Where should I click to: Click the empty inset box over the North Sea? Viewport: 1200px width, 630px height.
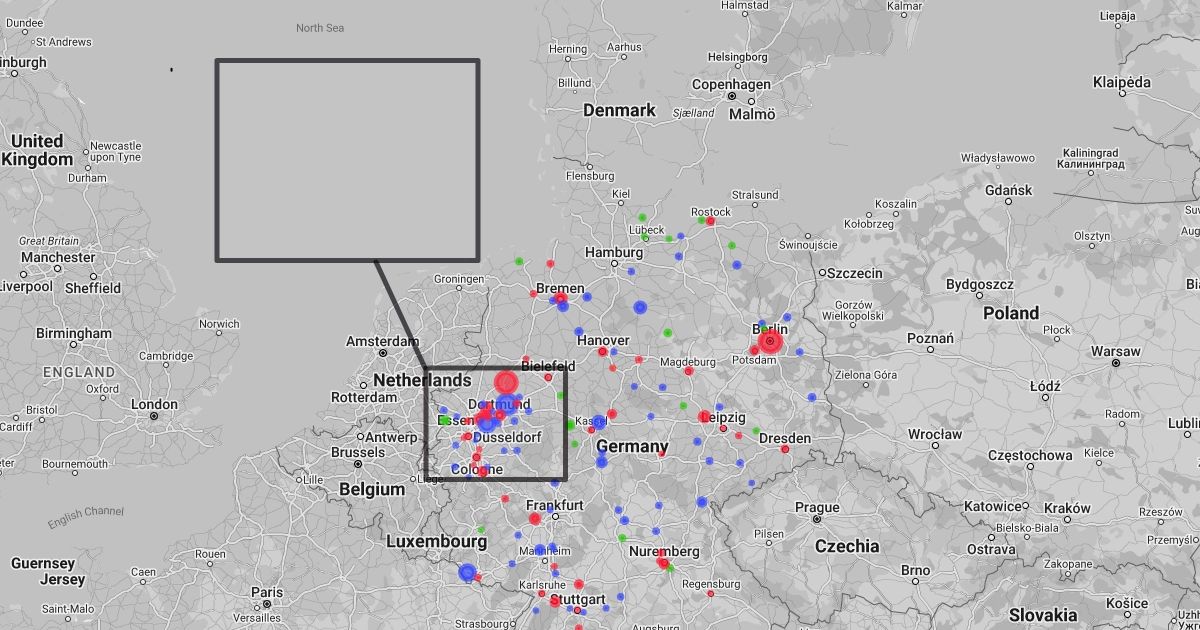pyautogui.click(x=347, y=160)
